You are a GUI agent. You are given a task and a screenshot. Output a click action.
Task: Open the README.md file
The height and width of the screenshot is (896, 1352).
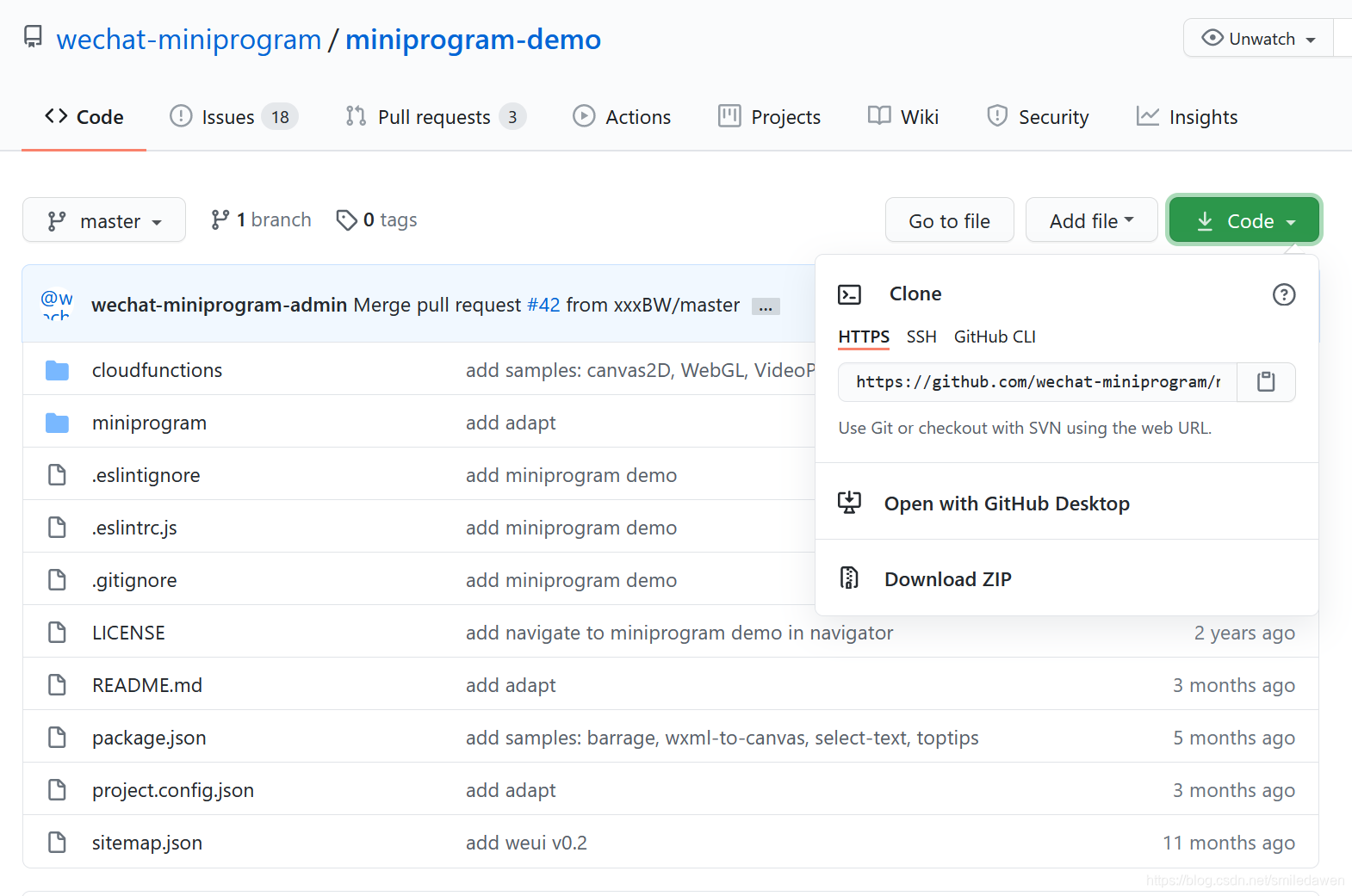tap(147, 685)
